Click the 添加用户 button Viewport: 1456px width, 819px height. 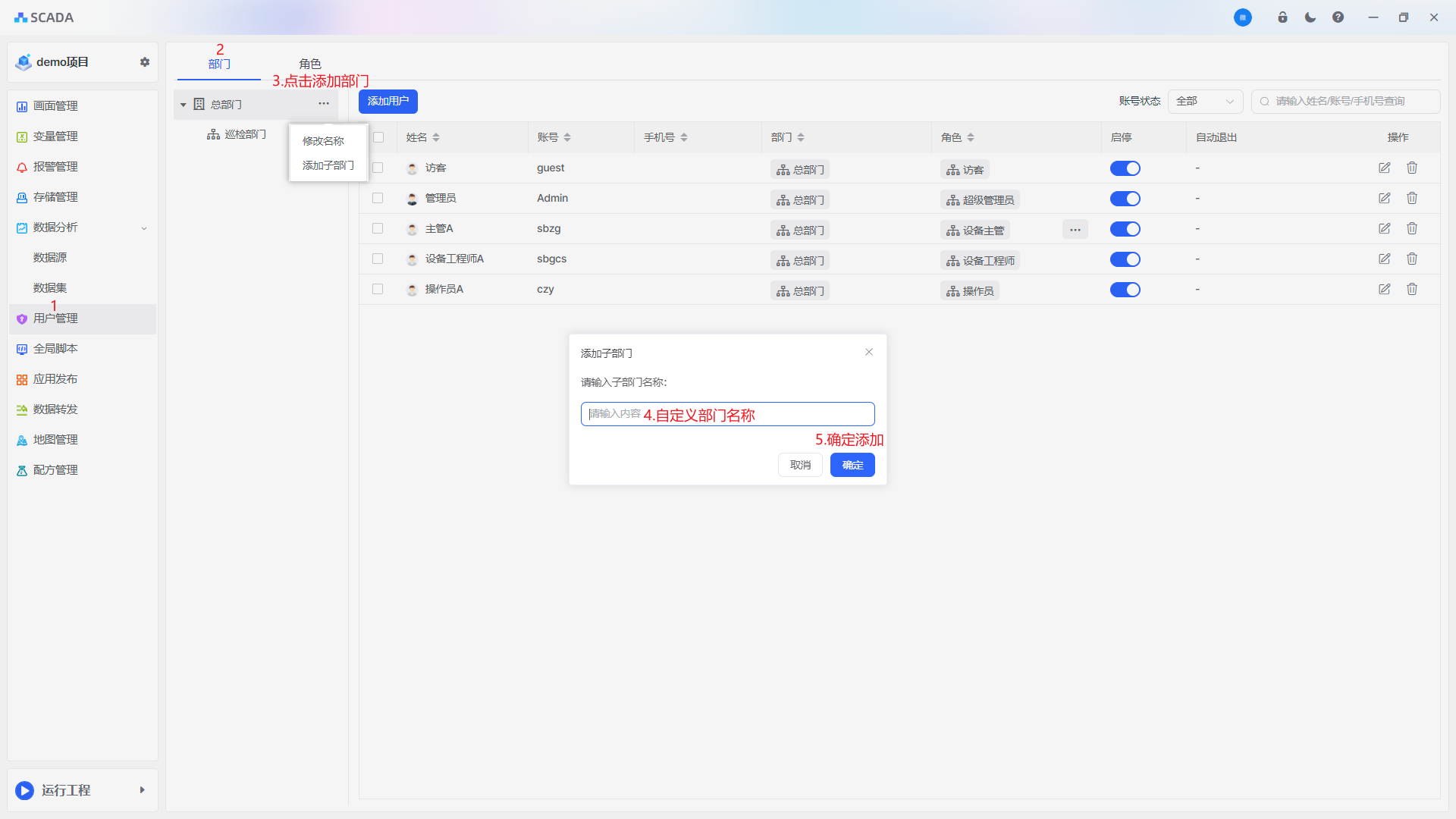click(388, 101)
